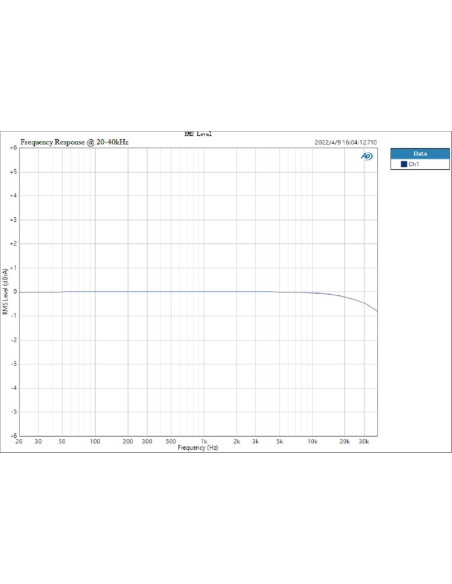Click the 20k tick on frequency axis
The image size is (452, 584).
[344, 441]
